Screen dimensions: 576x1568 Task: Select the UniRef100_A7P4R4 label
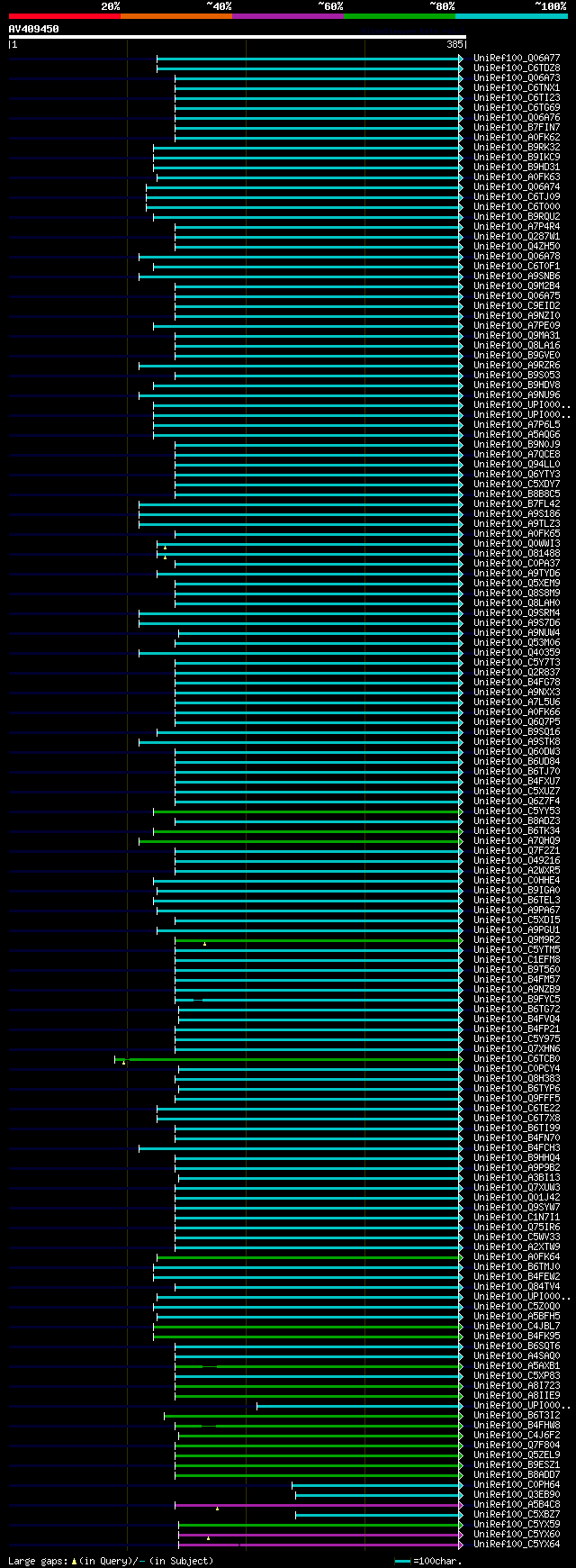[517, 226]
